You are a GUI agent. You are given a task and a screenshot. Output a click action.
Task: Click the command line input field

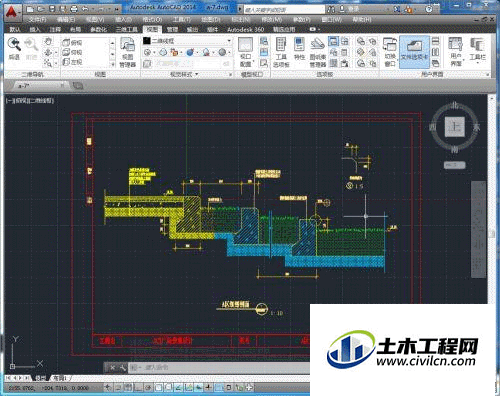point(219,368)
